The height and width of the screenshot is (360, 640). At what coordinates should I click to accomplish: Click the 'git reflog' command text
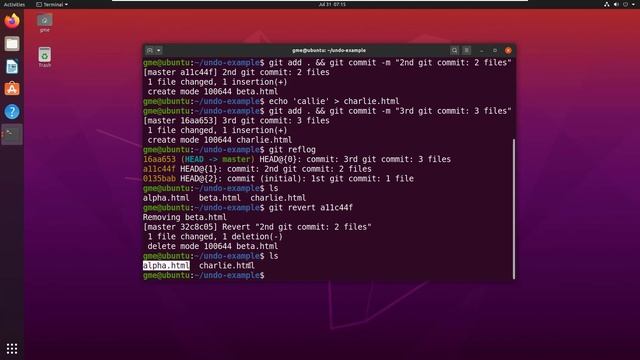[x=292, y=150]
